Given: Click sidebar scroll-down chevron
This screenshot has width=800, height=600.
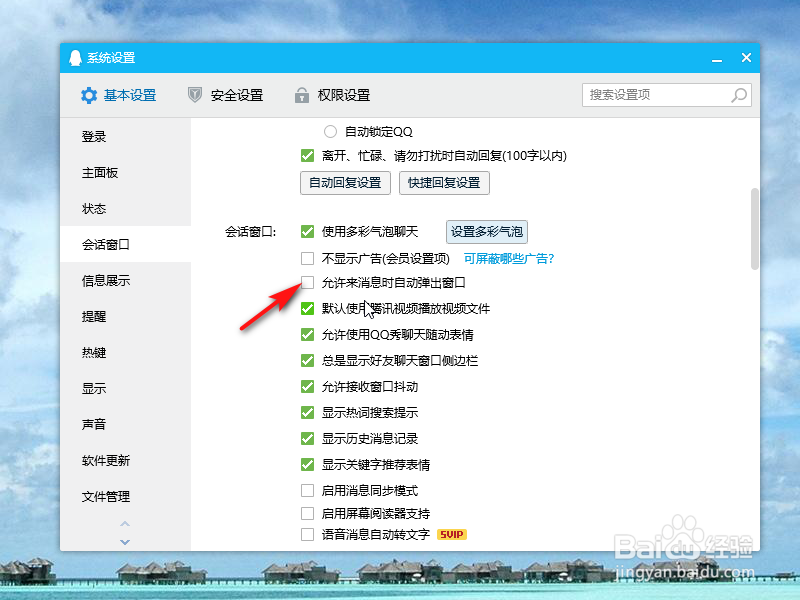Looking at the screenshot, I should (x=125, y=542).
